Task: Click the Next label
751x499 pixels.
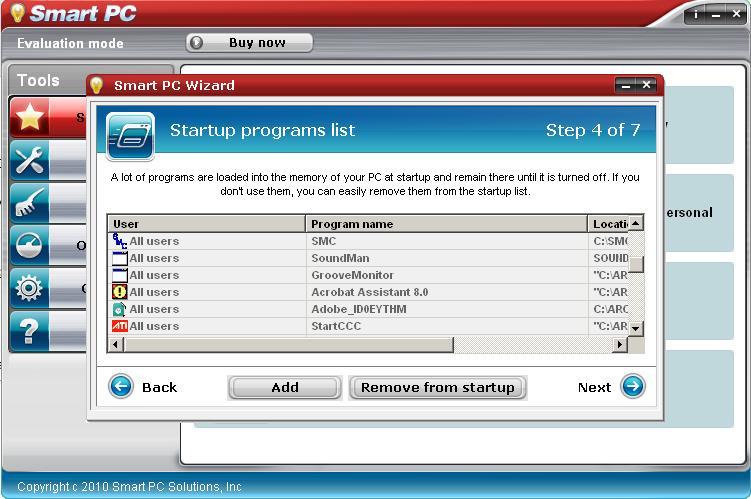Action: point(594,387)
